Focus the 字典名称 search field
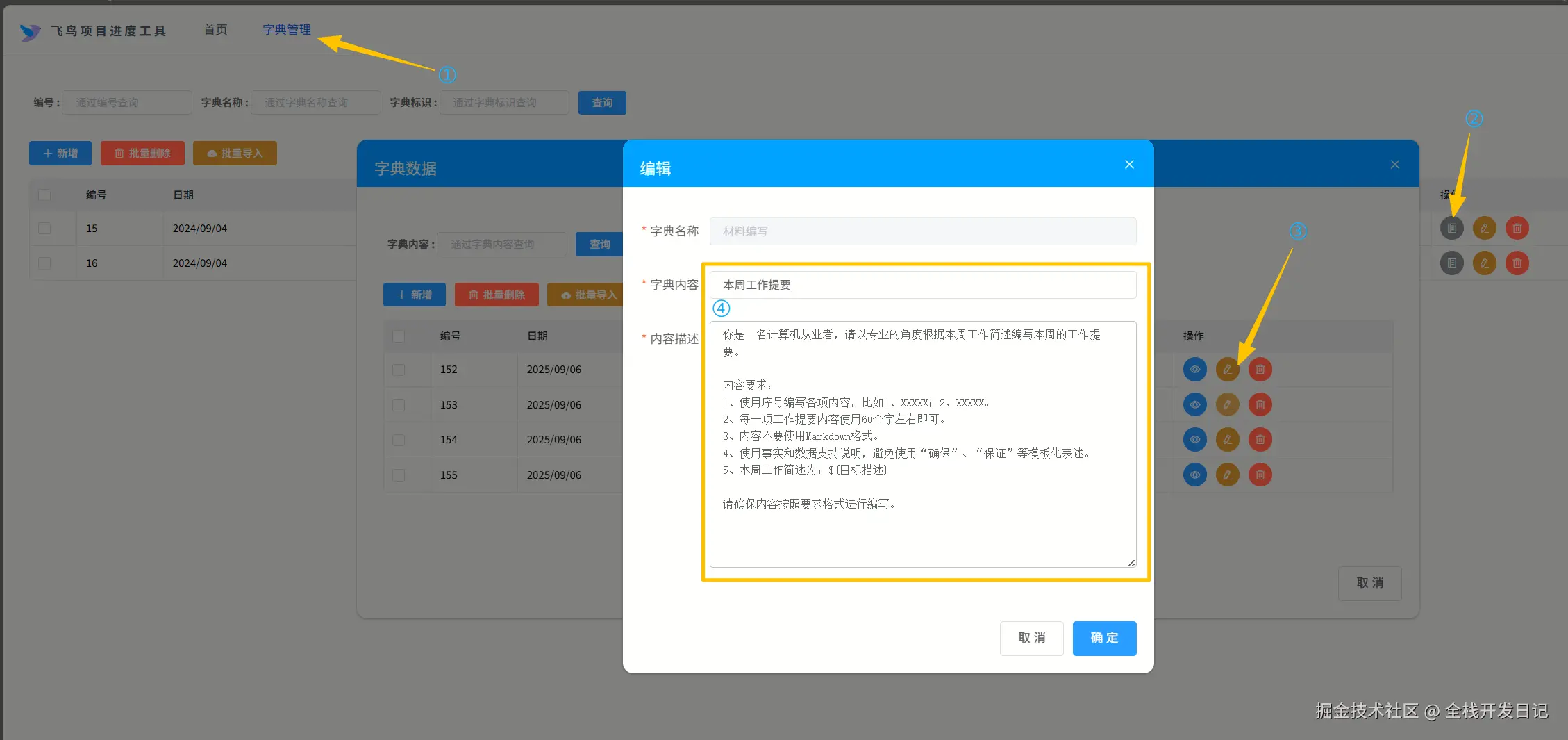1568x740 pixels. pyautogui.click(x=316, y=102)
